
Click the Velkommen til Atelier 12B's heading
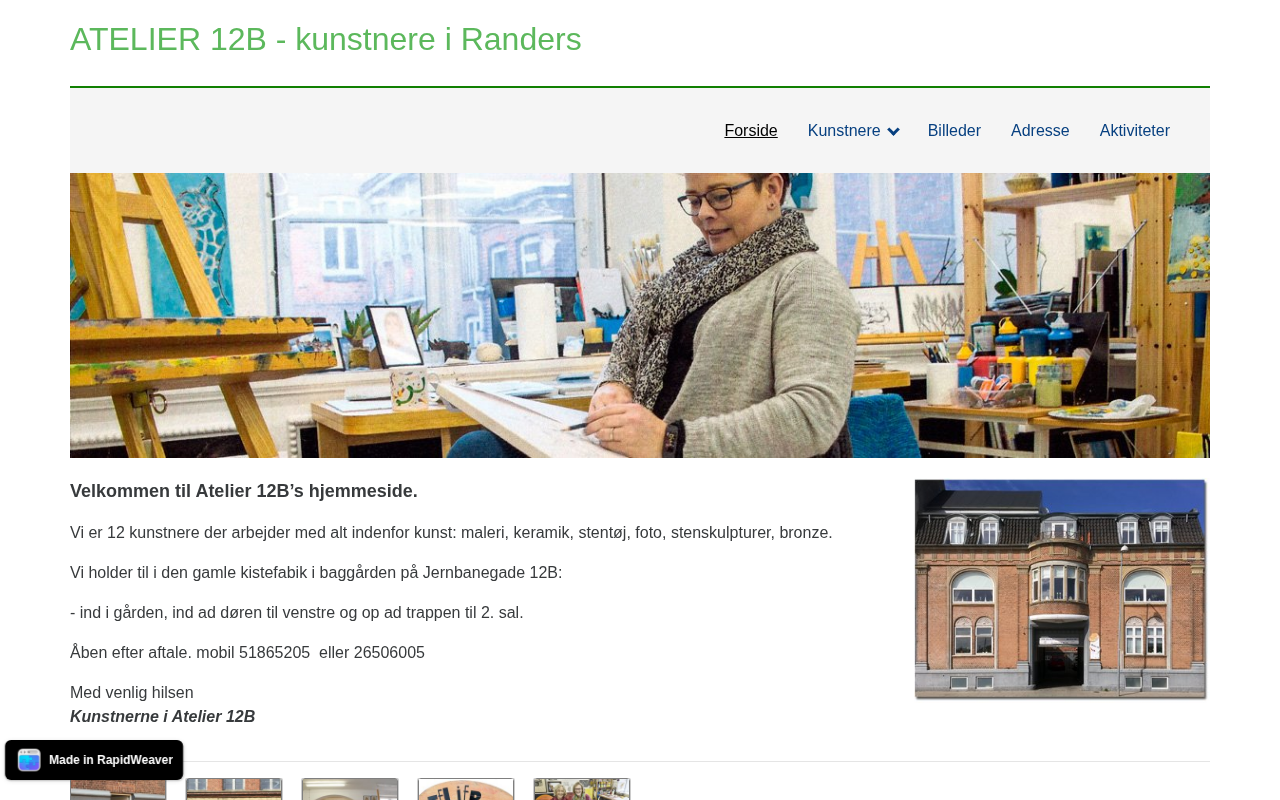tap(244, 491)
